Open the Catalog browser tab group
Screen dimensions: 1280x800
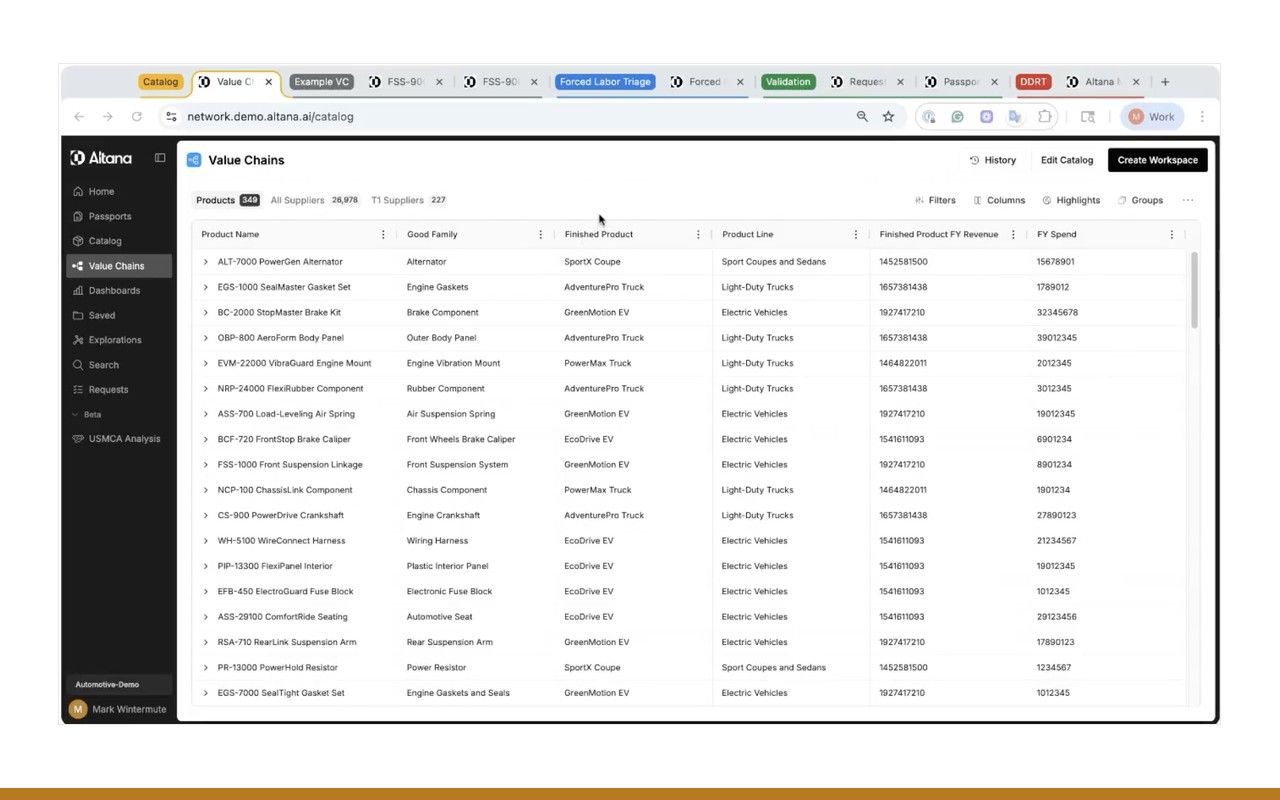coord(160,82)
